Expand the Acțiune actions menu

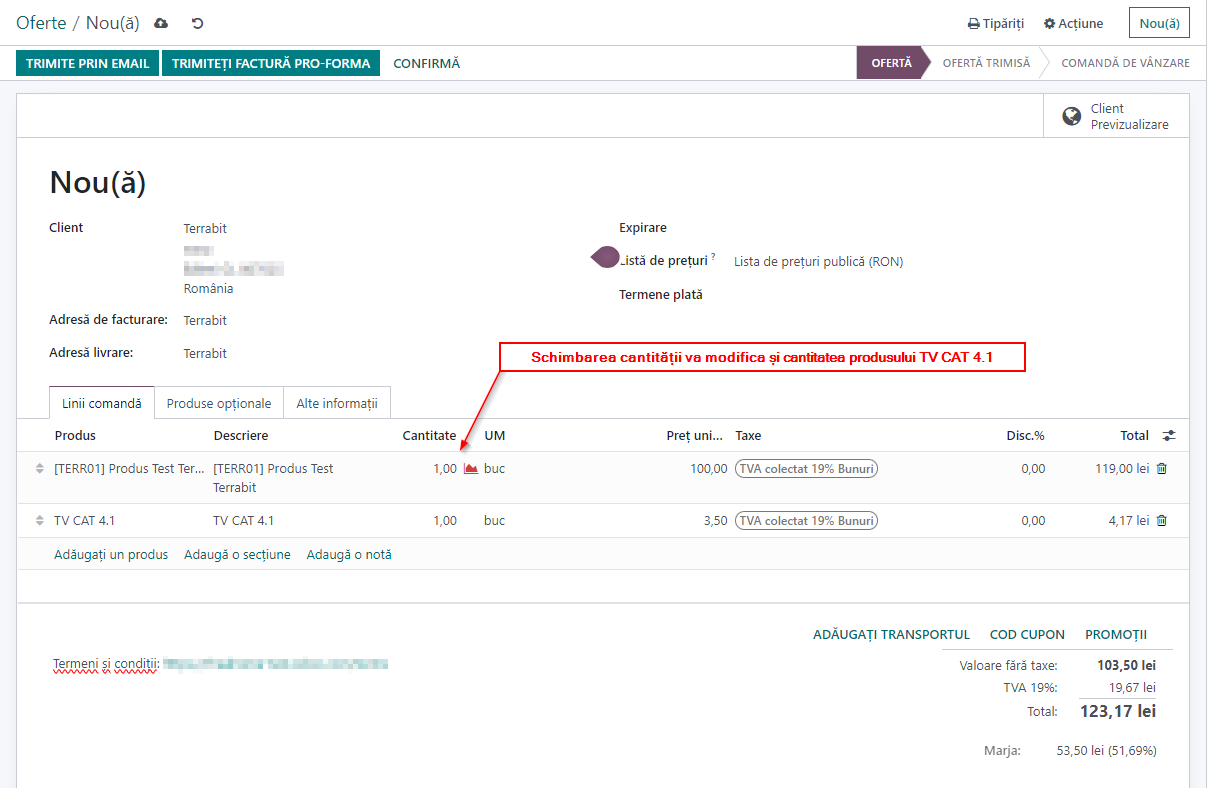pos(1073,23)
